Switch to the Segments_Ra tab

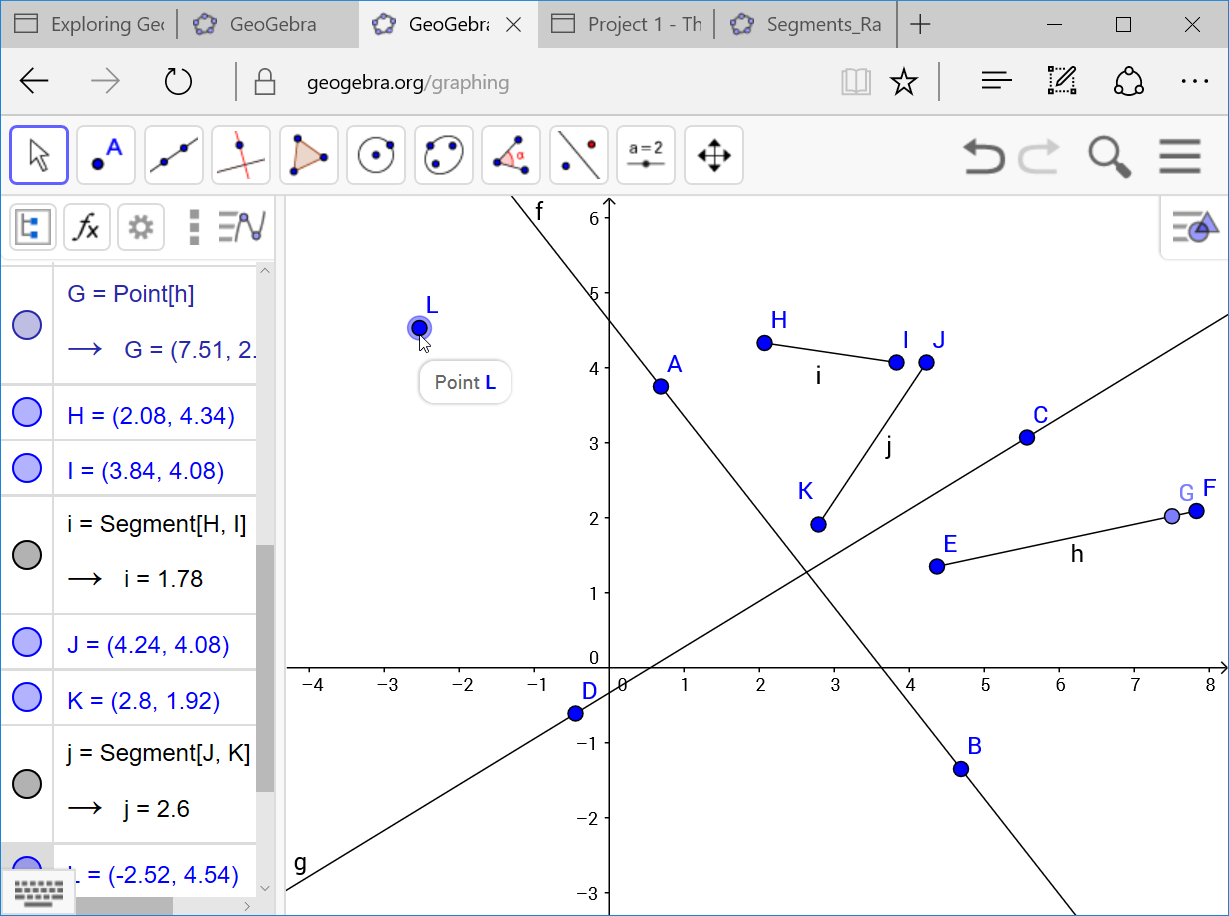pos(806,24)
